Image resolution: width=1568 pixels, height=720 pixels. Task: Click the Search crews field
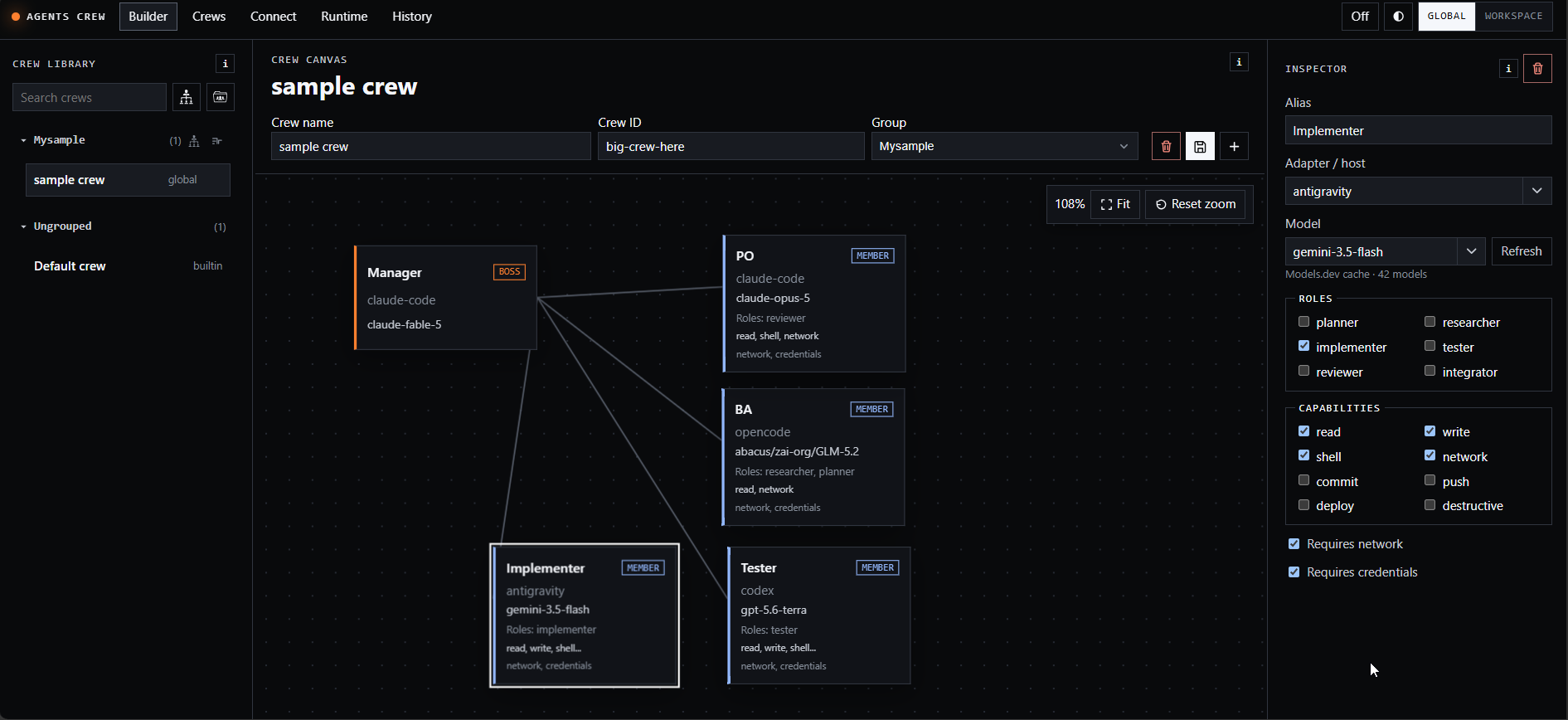(90, 97)
